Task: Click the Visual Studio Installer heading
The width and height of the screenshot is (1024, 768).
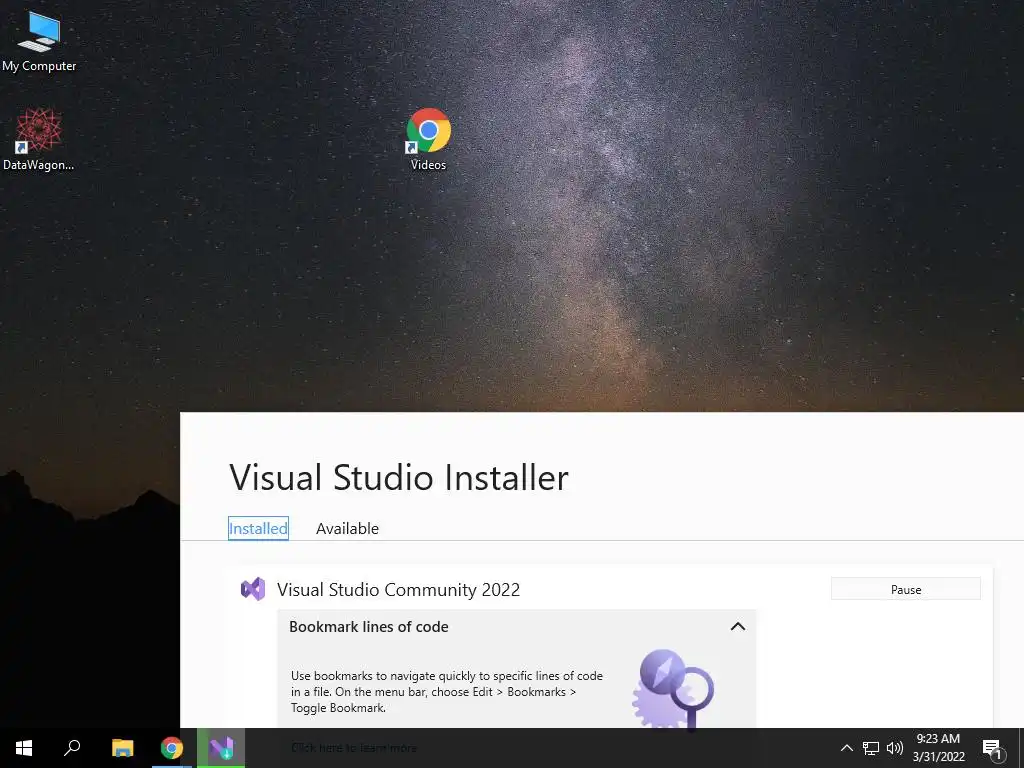Action: point(399,477)
